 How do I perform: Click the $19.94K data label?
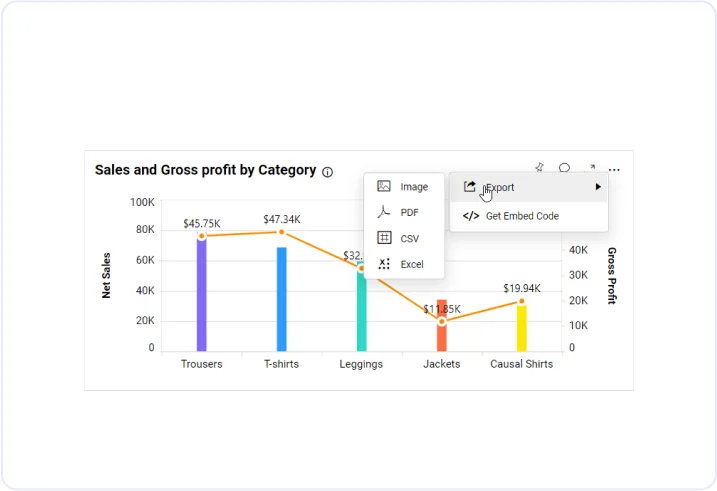[x=522, y=288]
